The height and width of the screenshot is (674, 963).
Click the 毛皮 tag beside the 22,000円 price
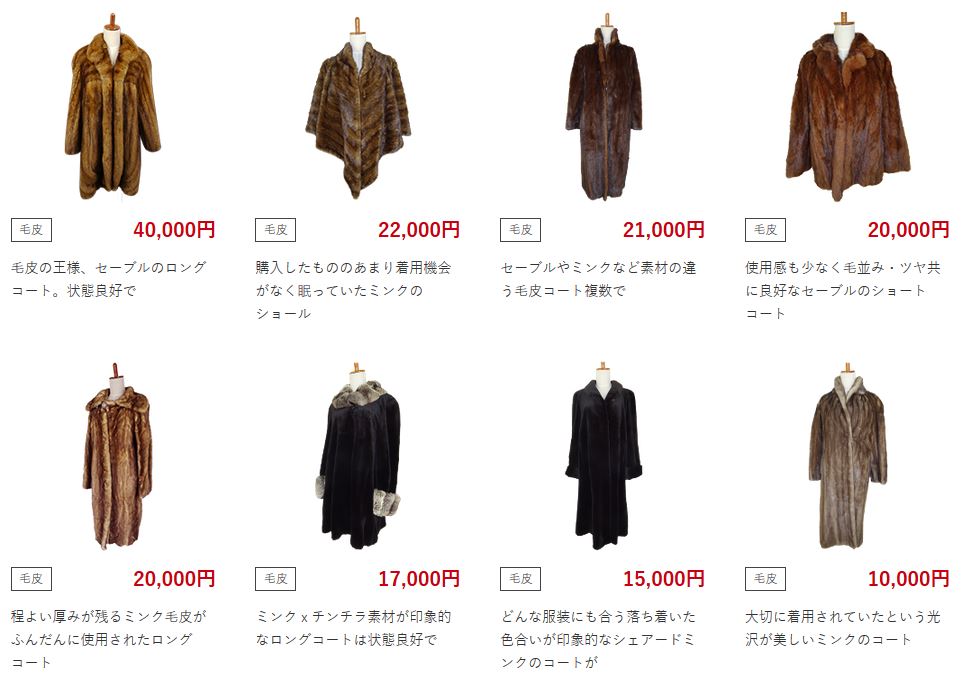point(276,230)
